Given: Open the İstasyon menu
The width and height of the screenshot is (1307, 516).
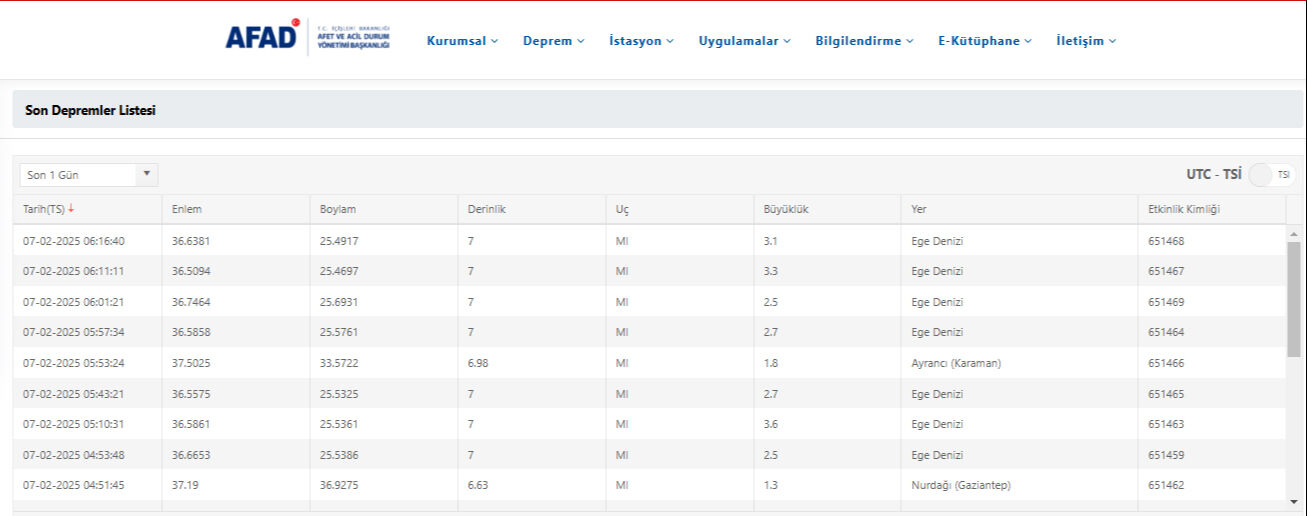Looking at the screenshot, I should (641, 41).
